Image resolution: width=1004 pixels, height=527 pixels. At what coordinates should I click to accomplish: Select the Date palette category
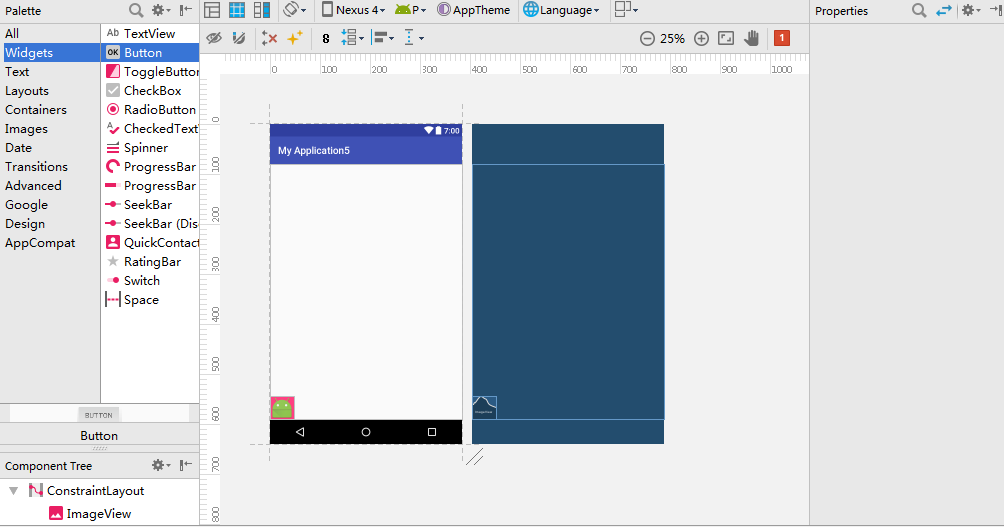[50, 148]
